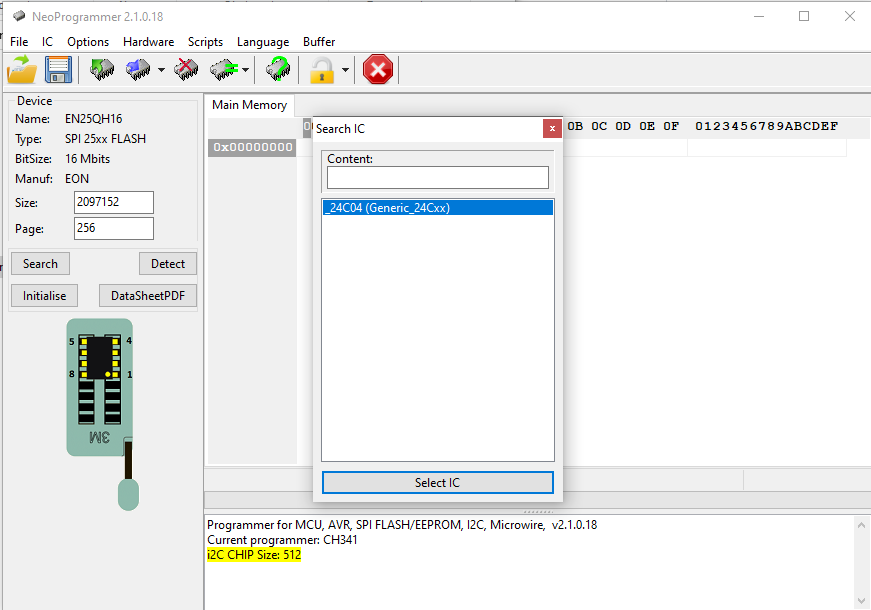Click the log scrollbar up arrow
The height and width of the screenshot is (610, 871).
(861, 525)
